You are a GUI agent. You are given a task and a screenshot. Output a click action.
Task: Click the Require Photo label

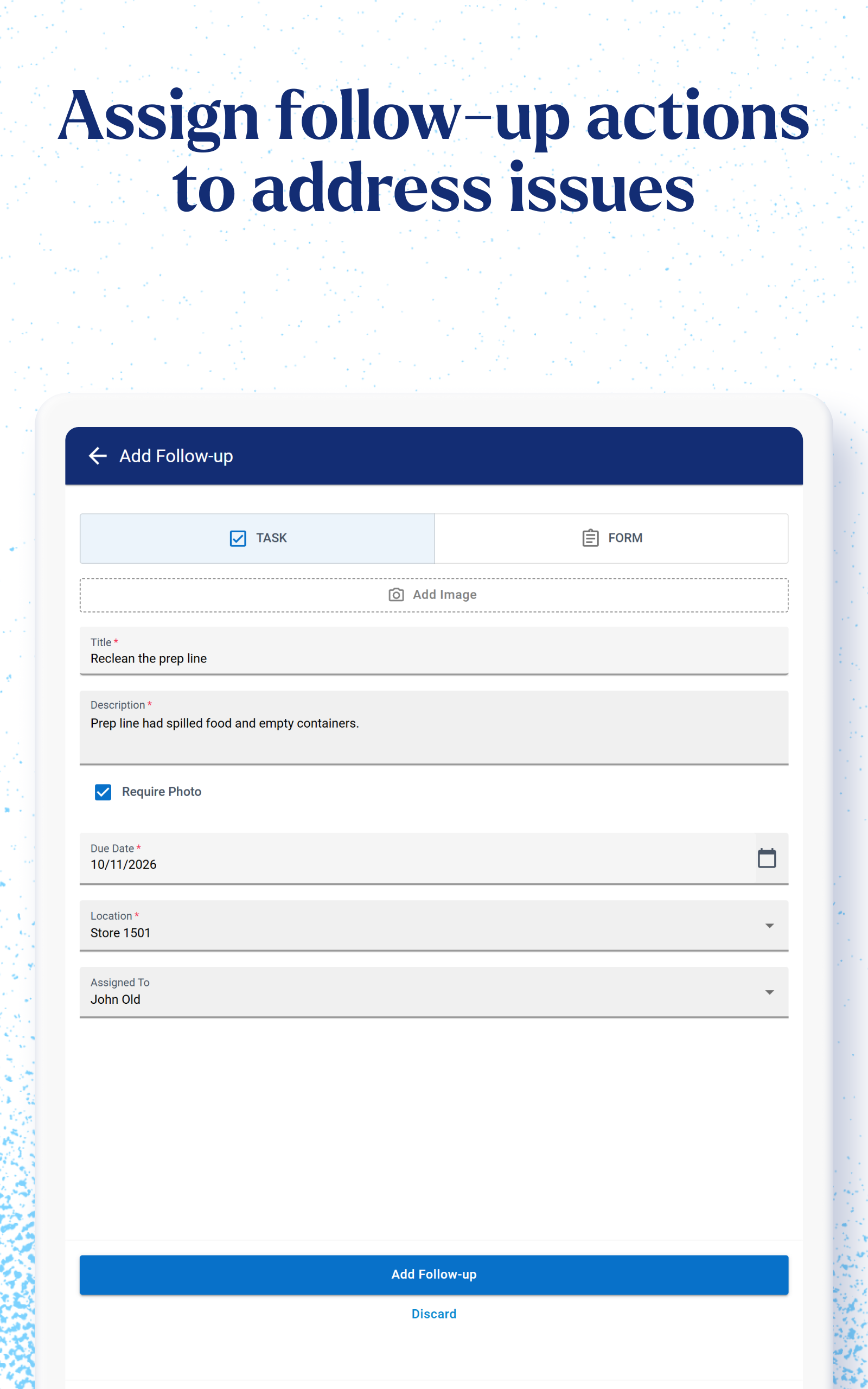(161, 792)
